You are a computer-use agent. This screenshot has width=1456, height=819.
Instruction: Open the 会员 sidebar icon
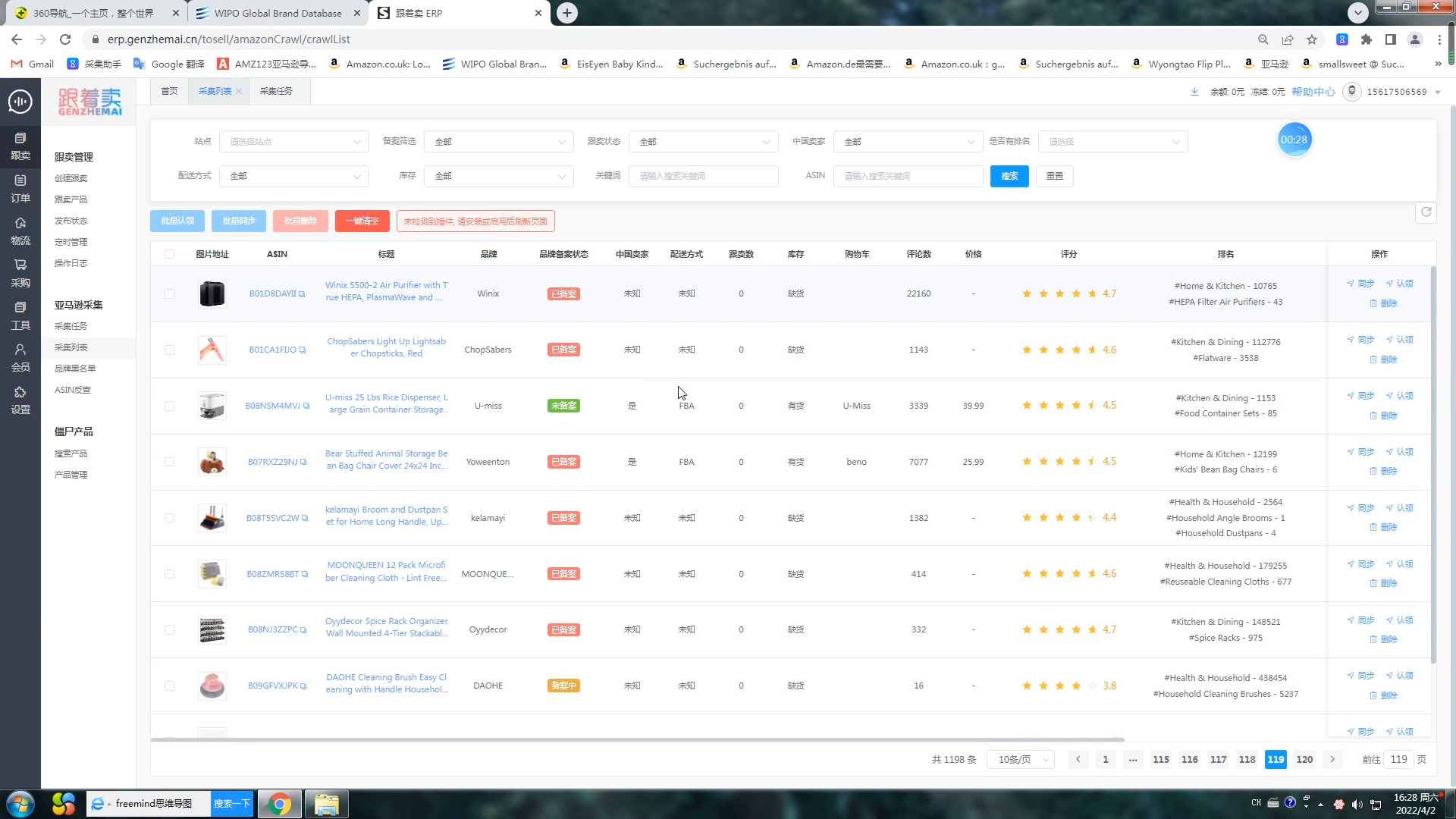coord(20,357)
